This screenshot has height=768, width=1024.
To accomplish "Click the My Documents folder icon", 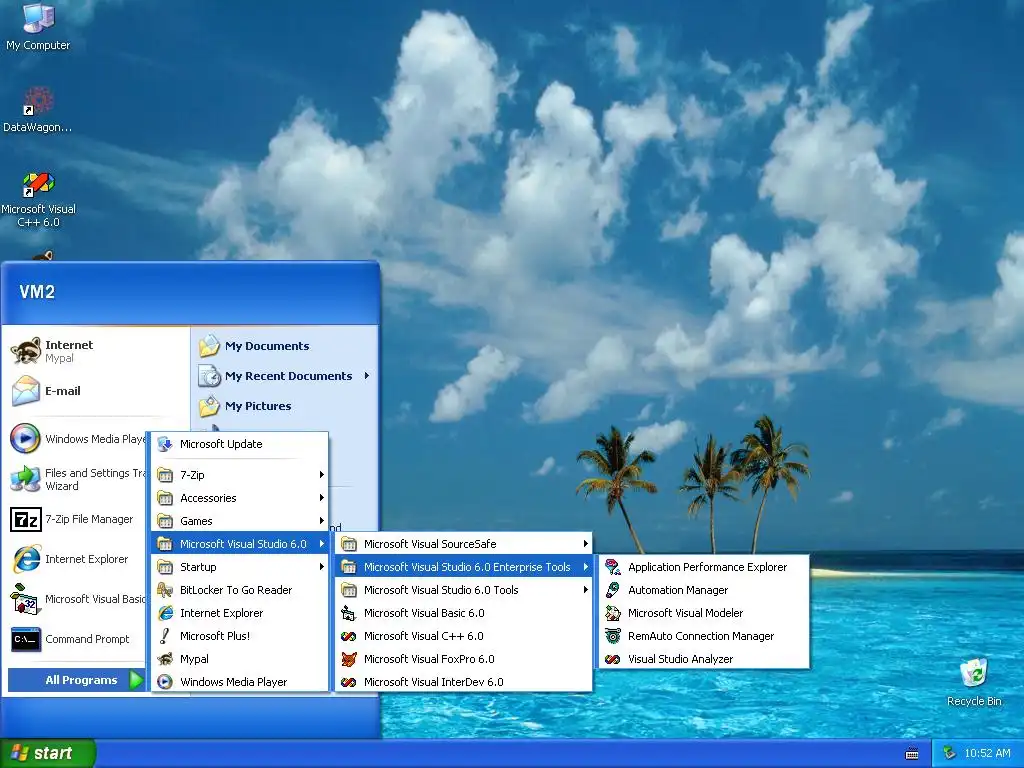I will 209,345.
